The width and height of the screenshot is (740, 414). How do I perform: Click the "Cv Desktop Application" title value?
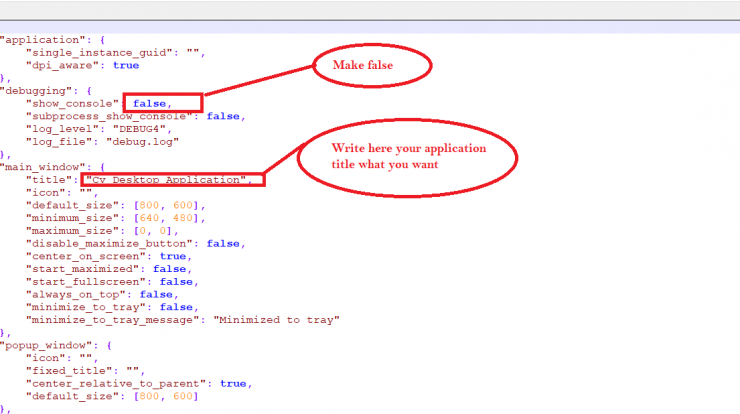pyautogui.click(x=166, y=180)
